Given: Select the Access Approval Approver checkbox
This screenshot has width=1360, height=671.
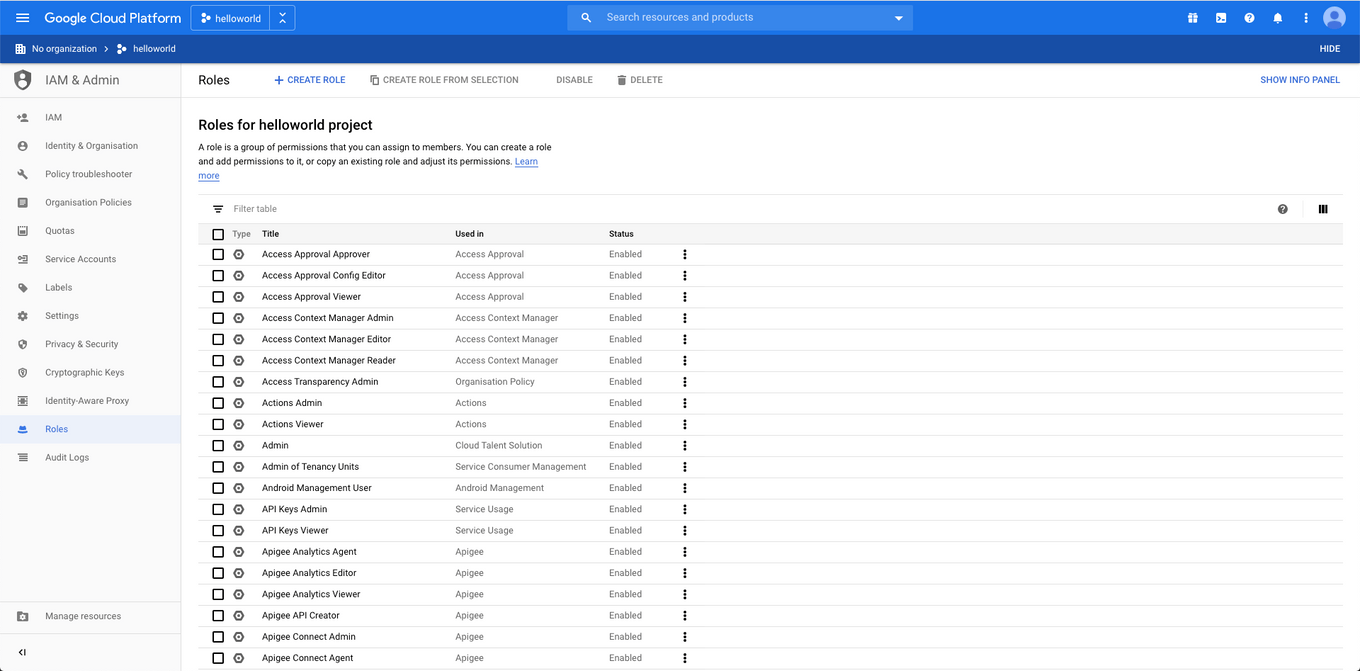Looking at the screenshot, I should click(x=218, y=255).
